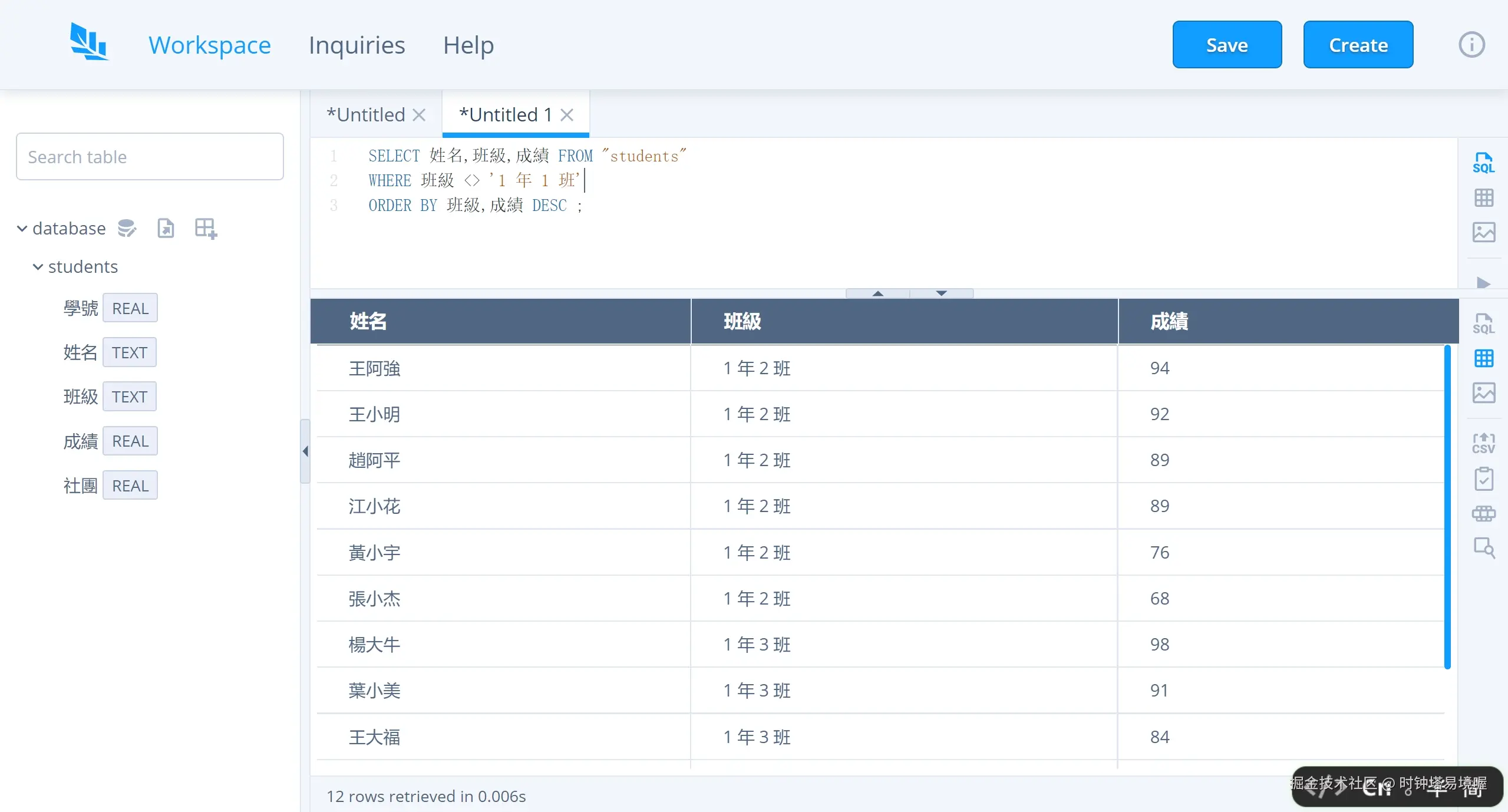Open the results search magnifier icon

pos(1484,548)
